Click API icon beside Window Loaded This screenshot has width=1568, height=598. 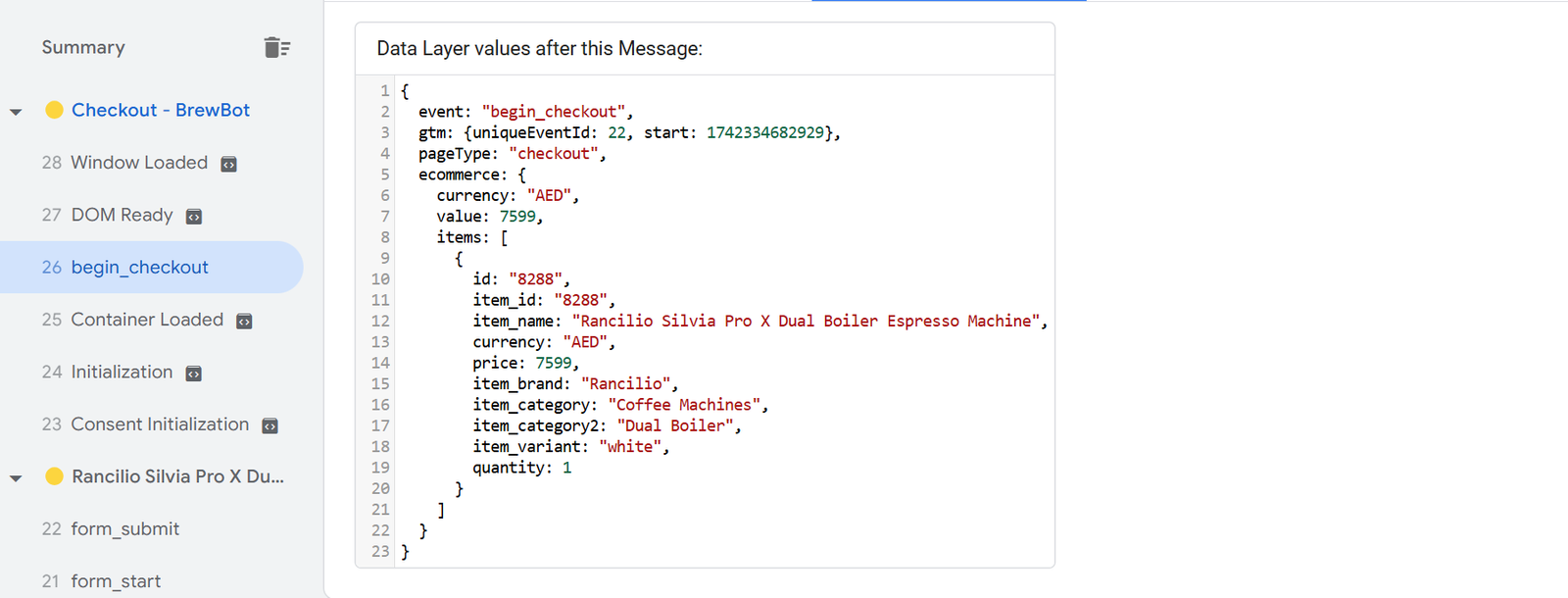[x=228, y=165]
